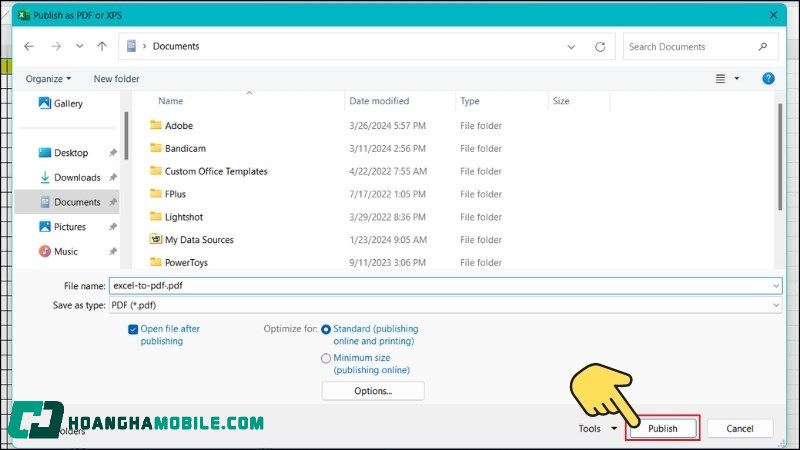Open the Organize dropdown menu
800x450 pixels.
click(48, 79)
